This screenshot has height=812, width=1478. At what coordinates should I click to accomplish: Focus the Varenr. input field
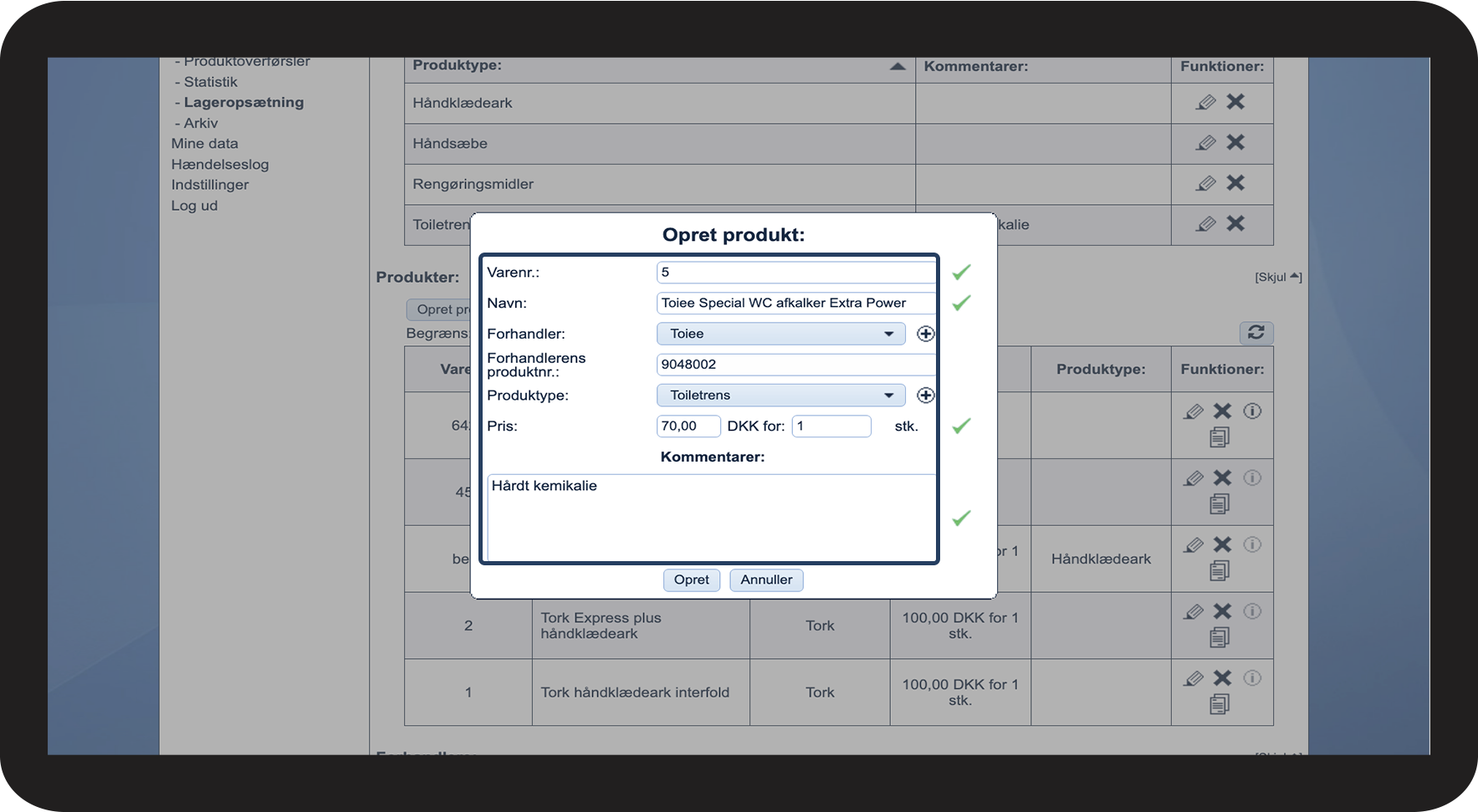795,272
